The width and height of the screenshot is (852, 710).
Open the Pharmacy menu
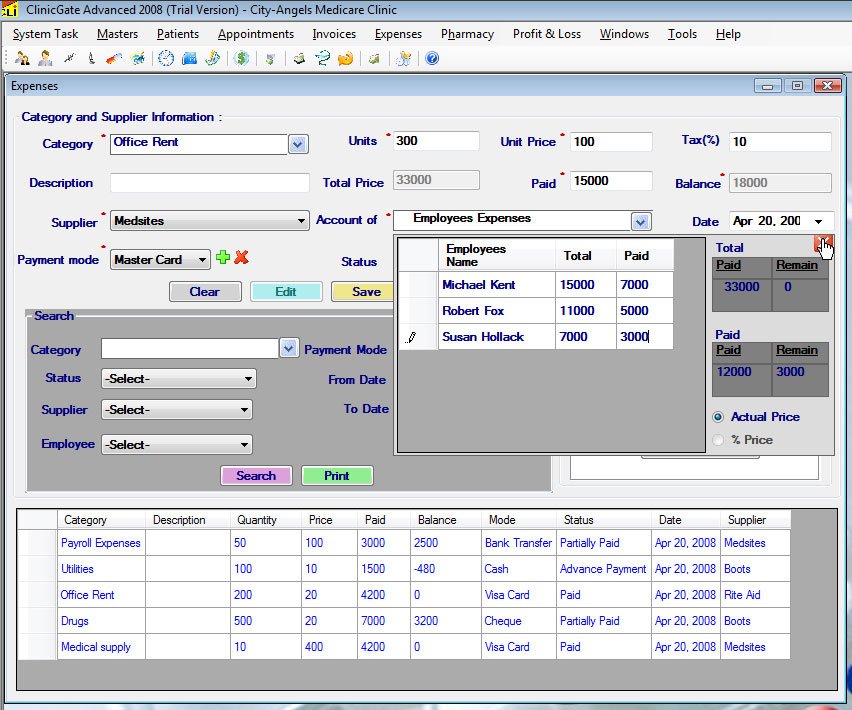pos(467,34)
